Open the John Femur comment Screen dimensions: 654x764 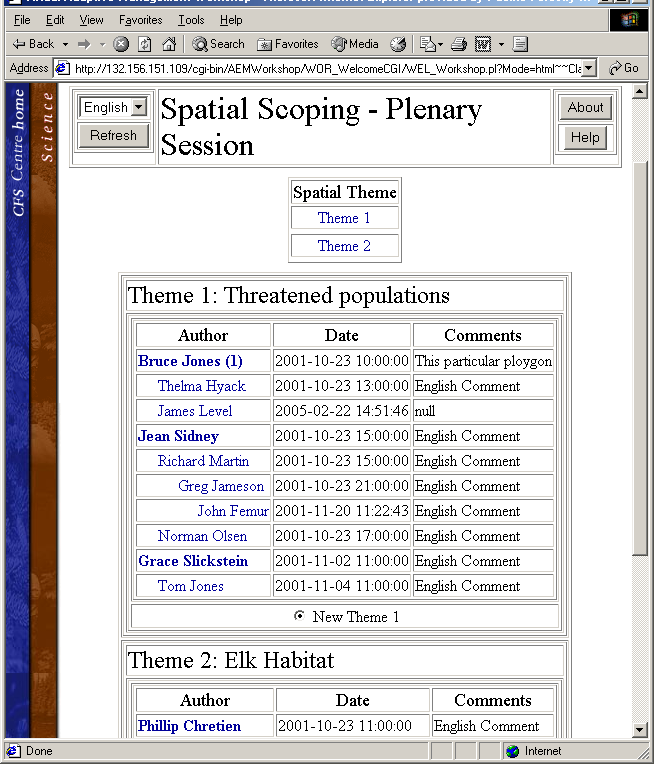pos(232,511)
